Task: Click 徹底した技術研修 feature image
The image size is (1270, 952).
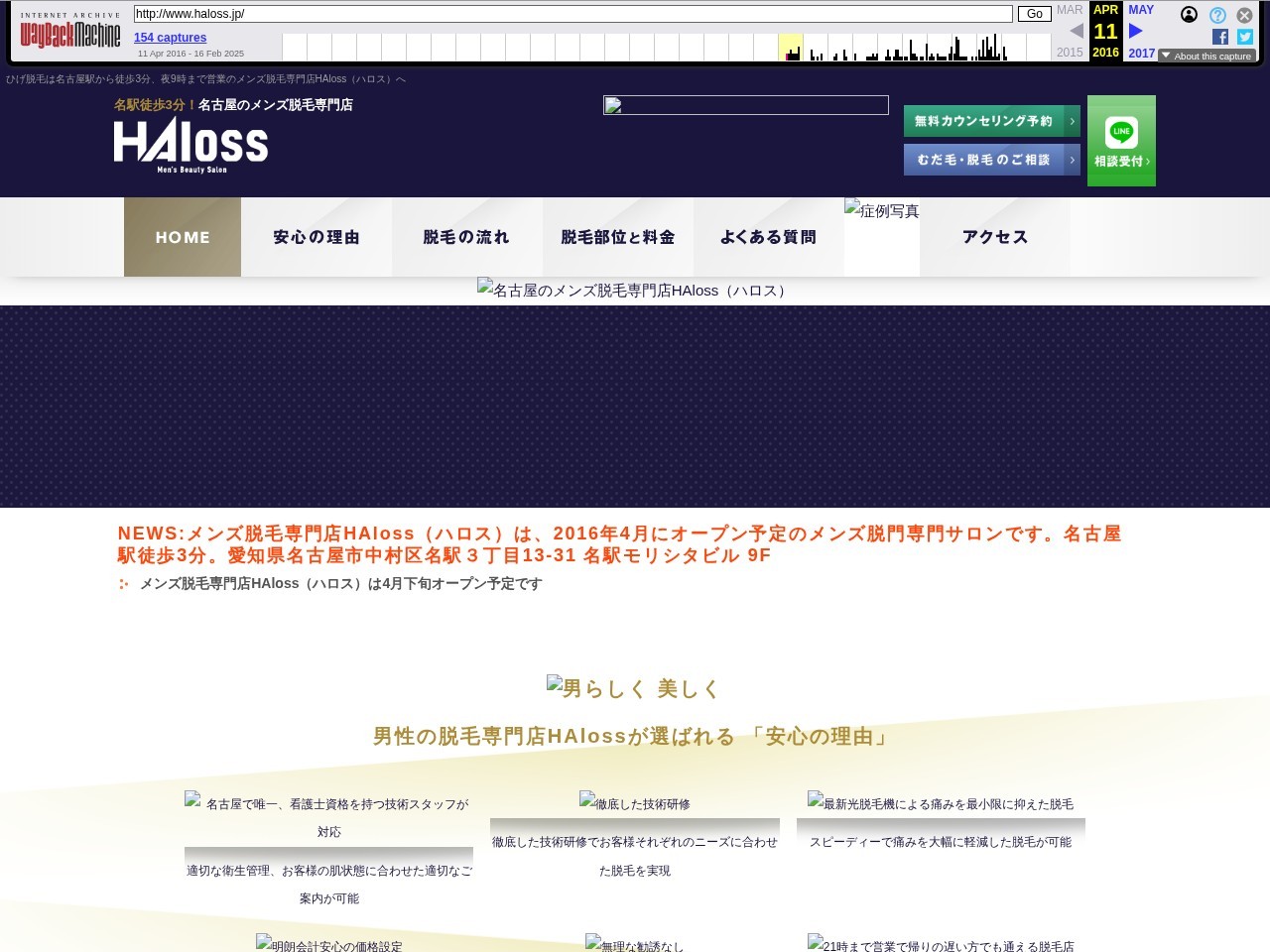Action: (x=635, y=804)
